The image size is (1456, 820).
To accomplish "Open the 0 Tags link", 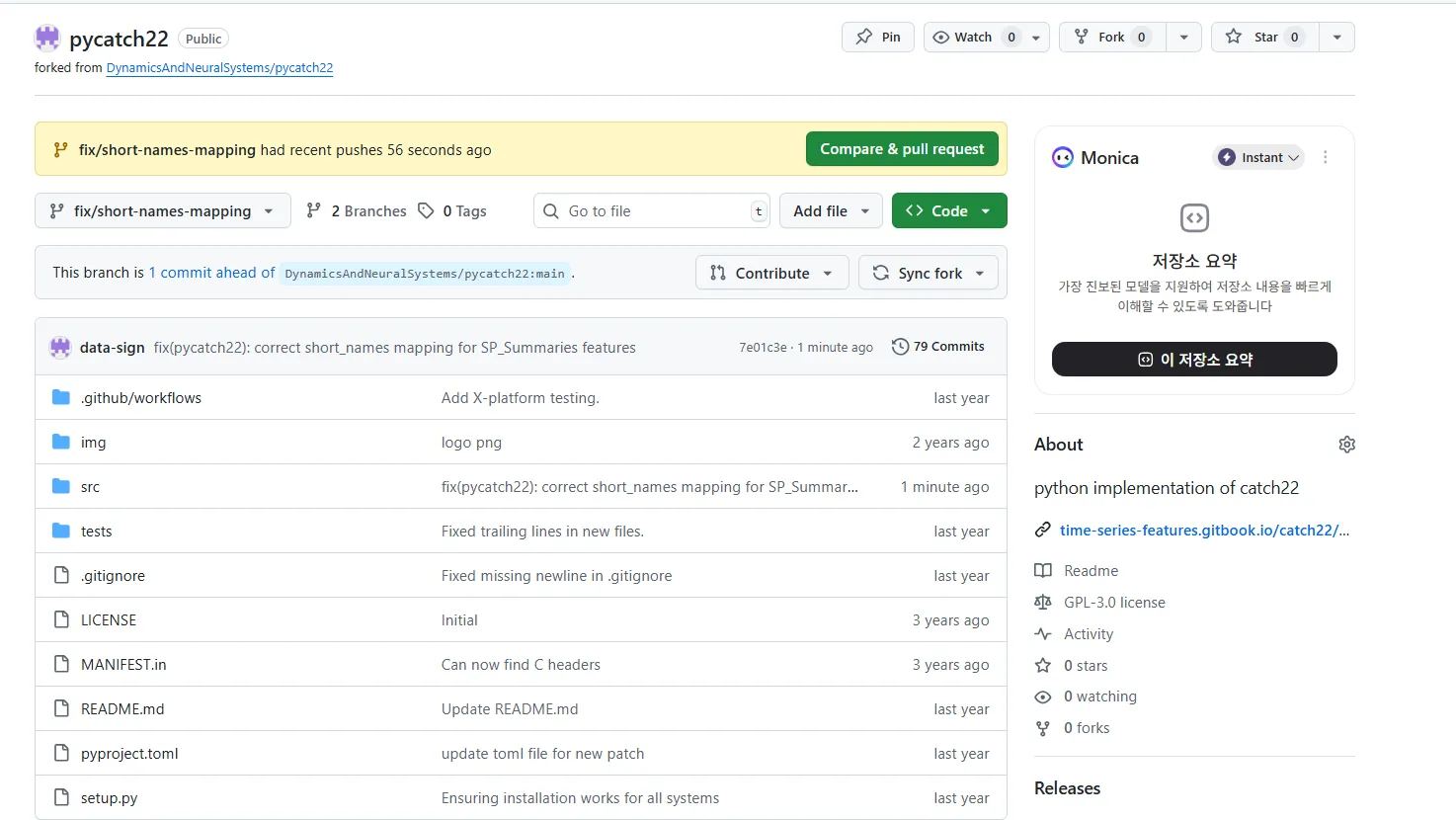I will click(x=452, y=210).
